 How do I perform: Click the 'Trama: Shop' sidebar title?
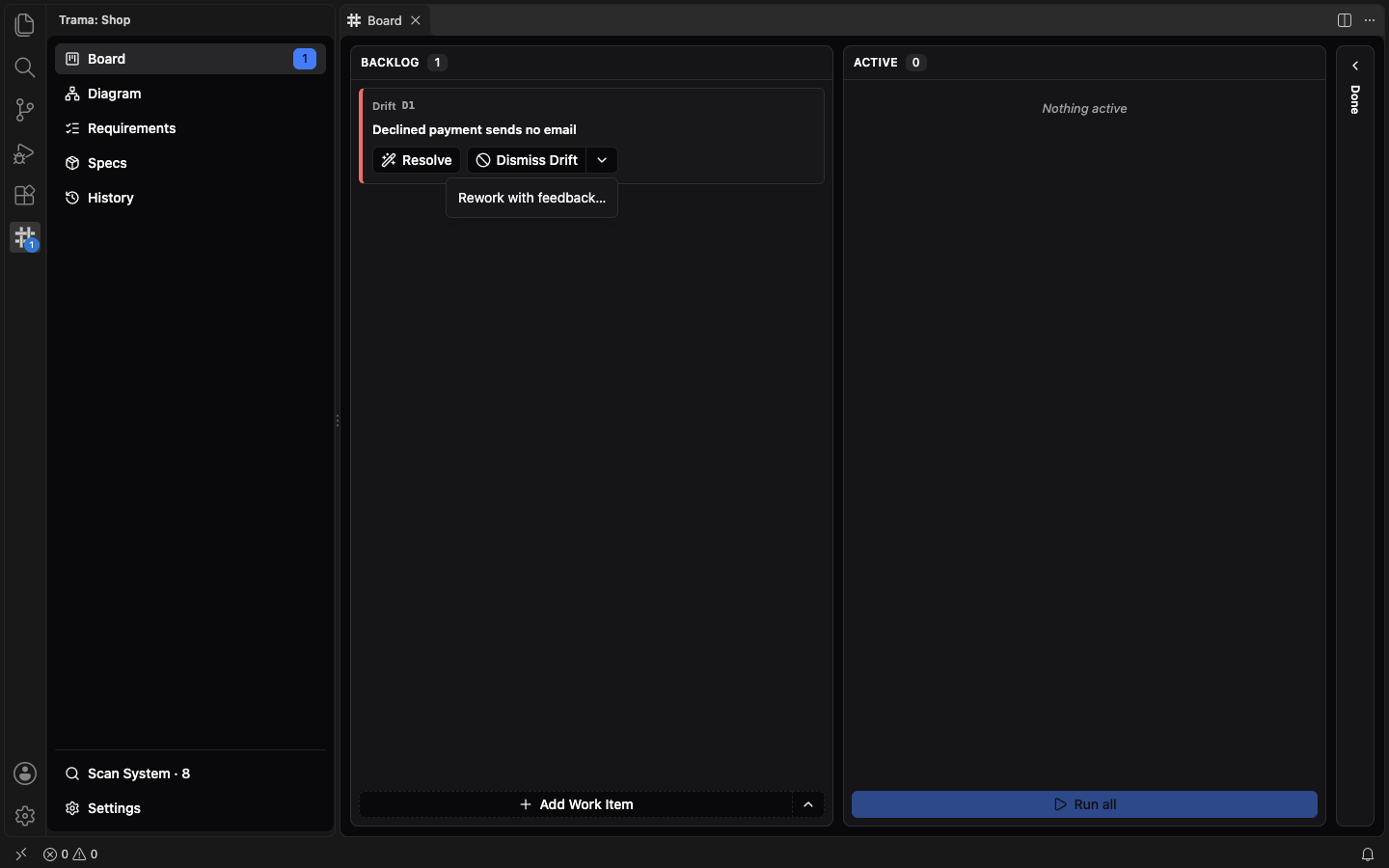(95, 20)
